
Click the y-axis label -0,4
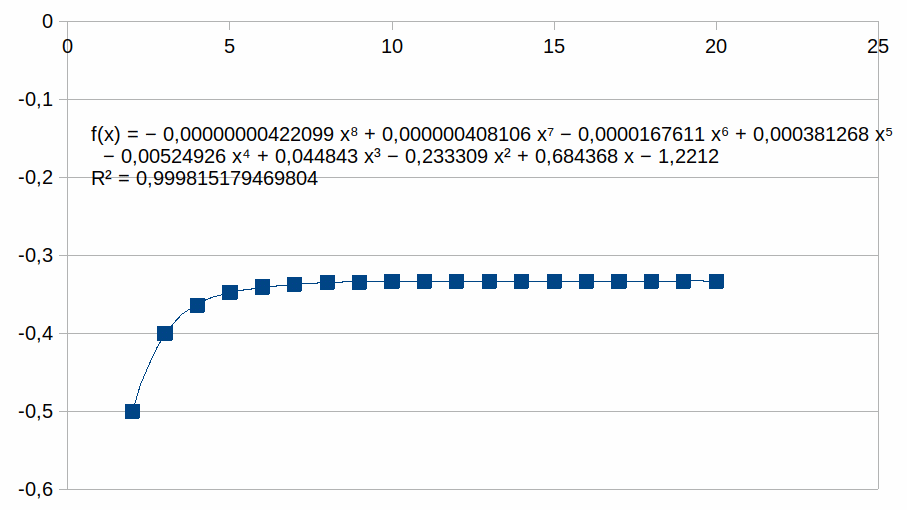pyautogui.click(x=33, y=333)
